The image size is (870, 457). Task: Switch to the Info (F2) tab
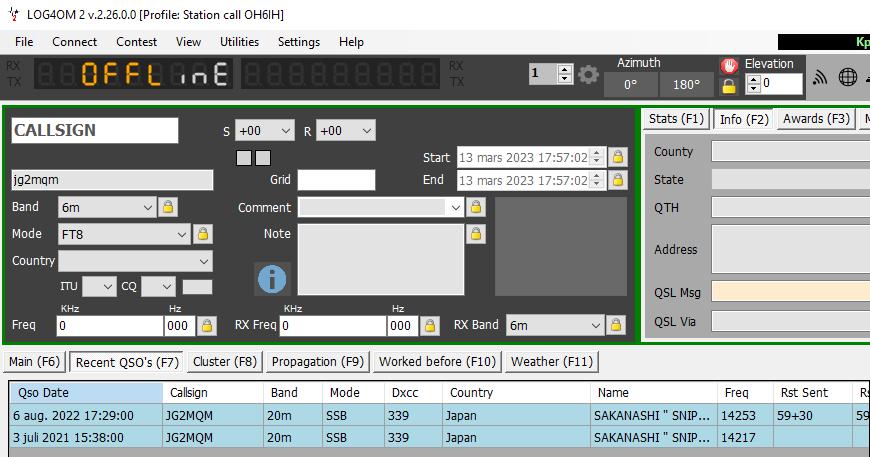tap(743, 119)
